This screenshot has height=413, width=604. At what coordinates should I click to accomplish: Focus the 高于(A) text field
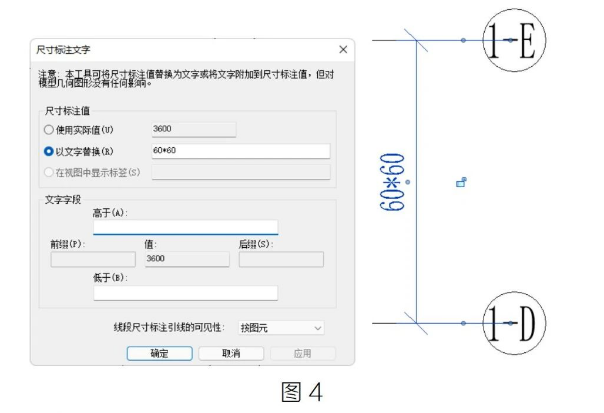pos(185,227)
